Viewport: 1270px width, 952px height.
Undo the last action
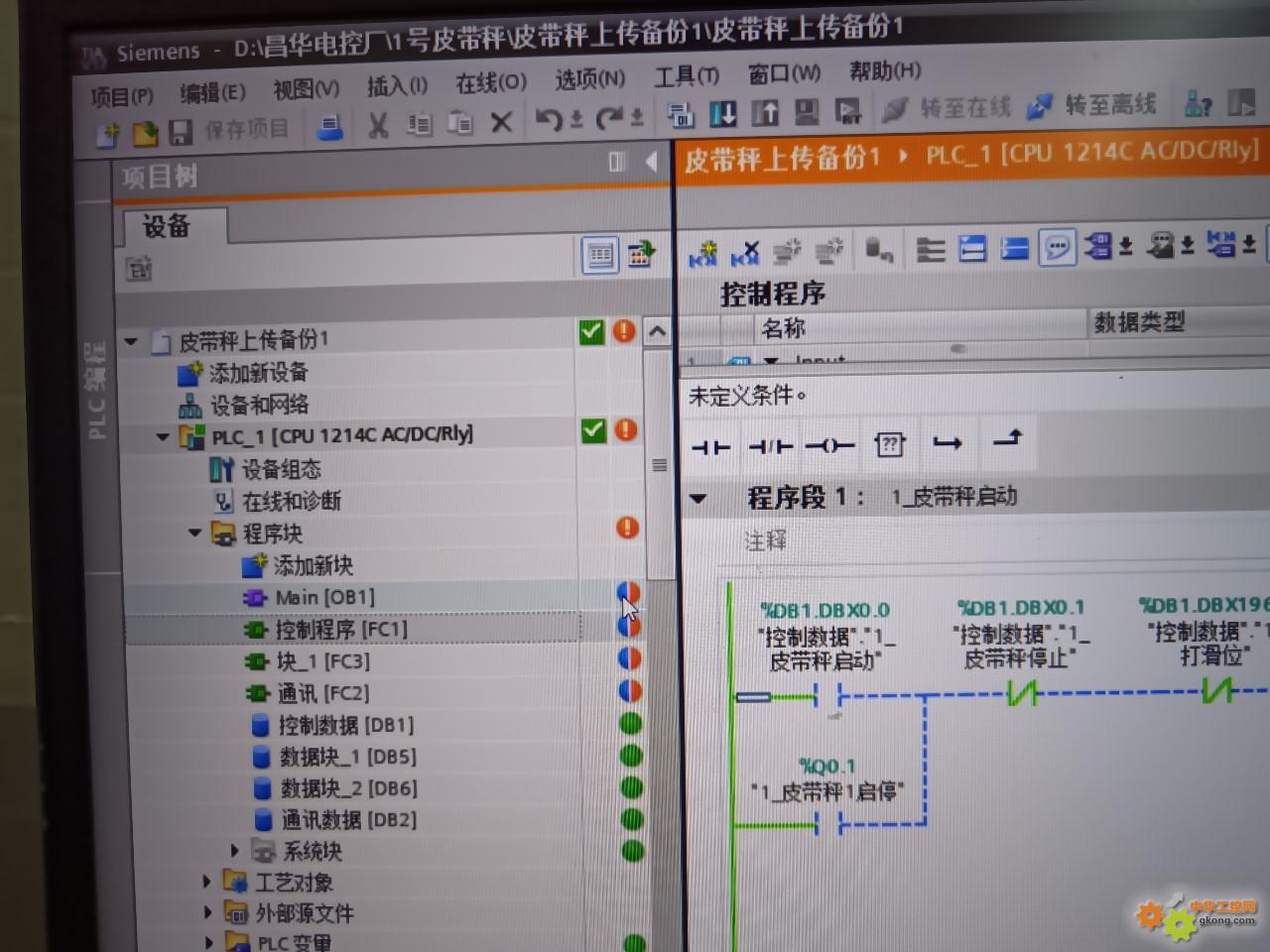click(549, 120)
